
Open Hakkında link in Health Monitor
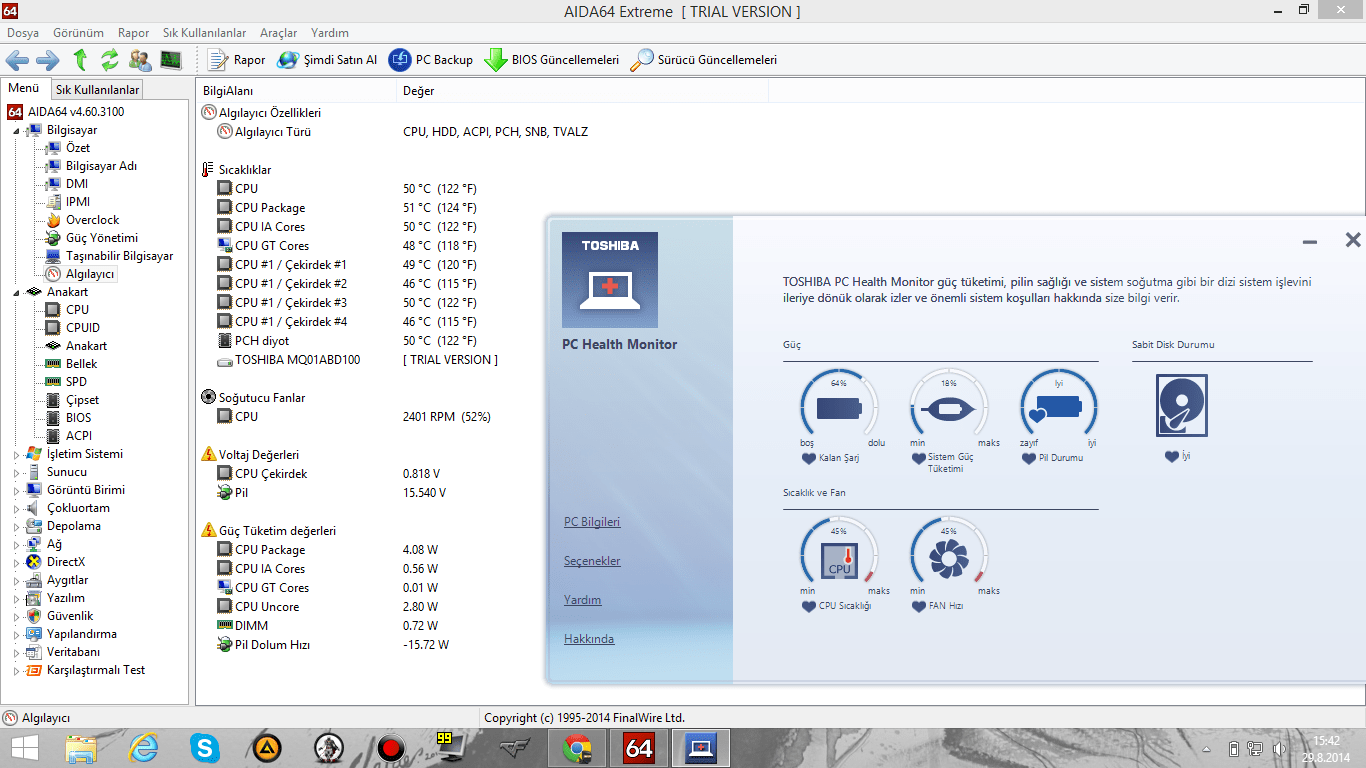coord(589,639)
